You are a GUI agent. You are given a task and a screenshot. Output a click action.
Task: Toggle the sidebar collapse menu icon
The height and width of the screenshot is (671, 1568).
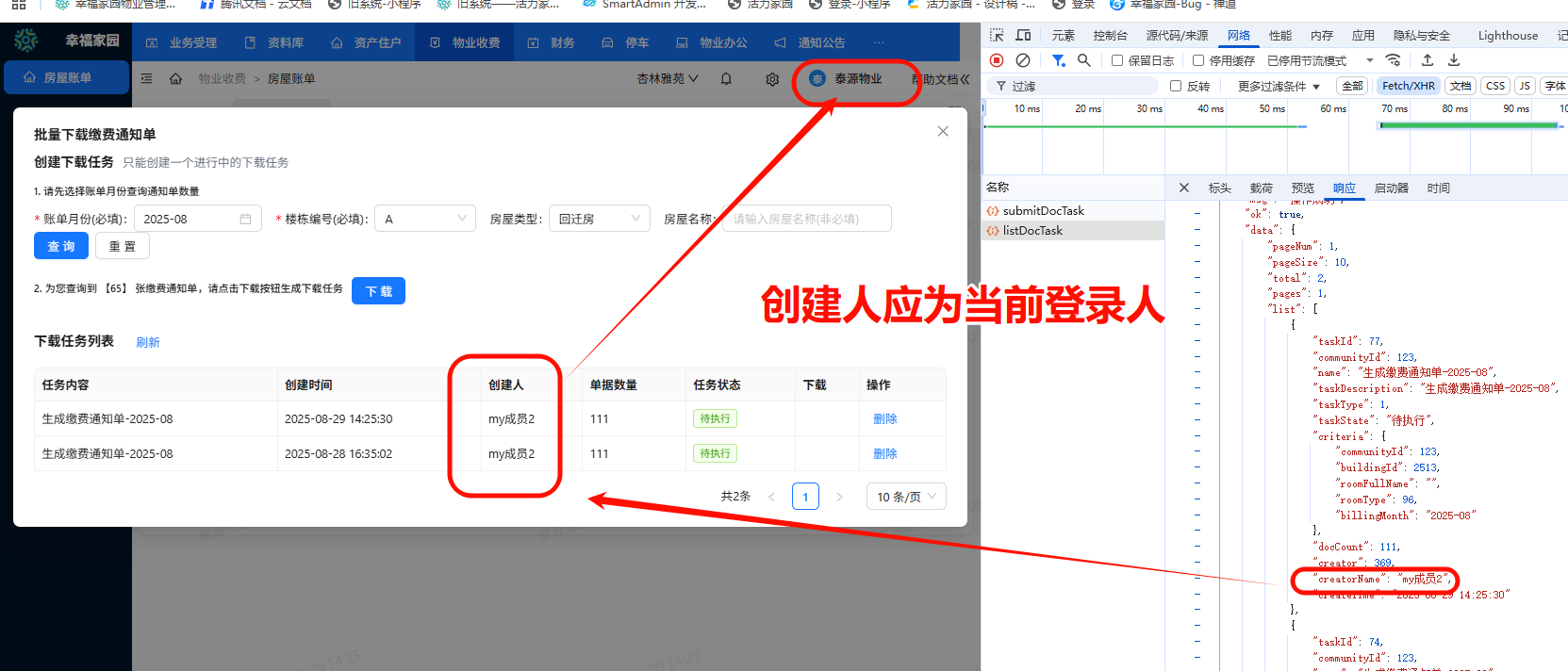(x=146, y=79)
